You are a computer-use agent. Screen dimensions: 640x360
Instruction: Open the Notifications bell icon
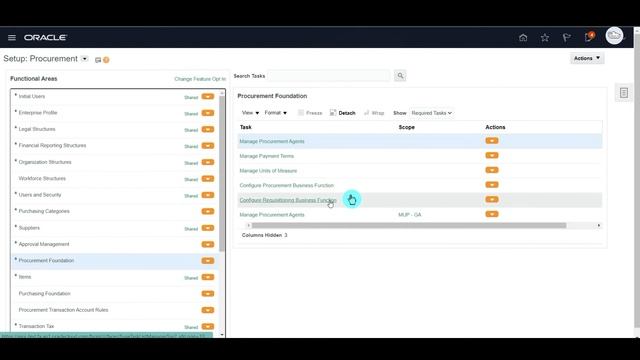[589, 37]
